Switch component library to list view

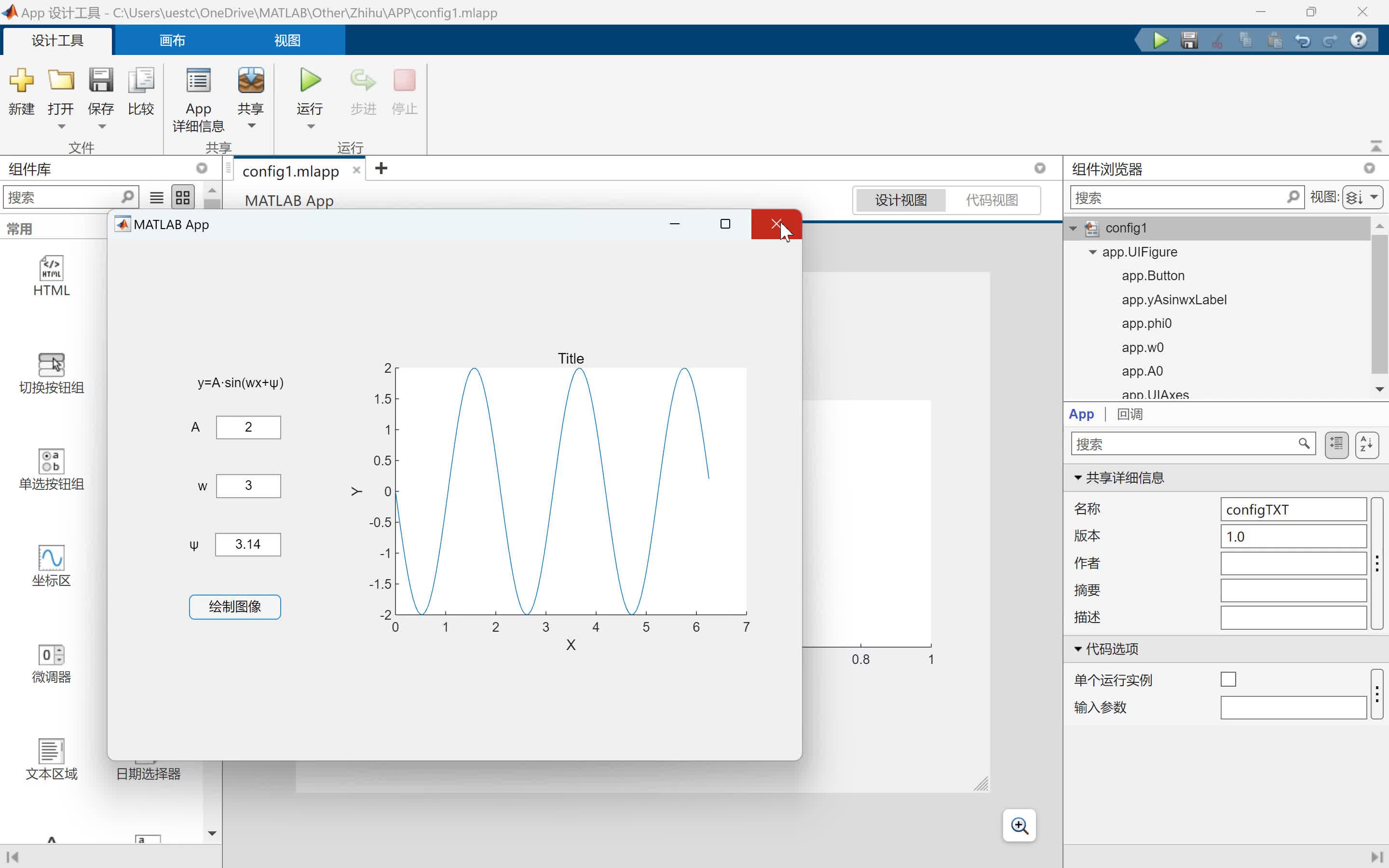click(x=156, y=198)
